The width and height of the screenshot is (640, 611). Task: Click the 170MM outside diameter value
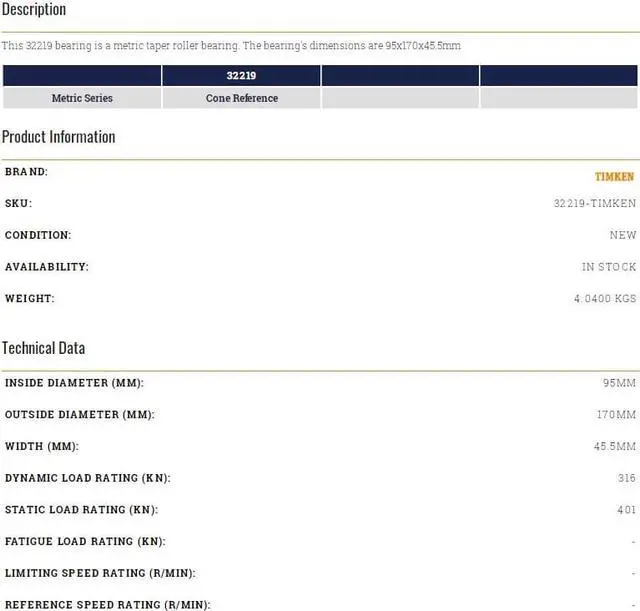coord(615,415)
